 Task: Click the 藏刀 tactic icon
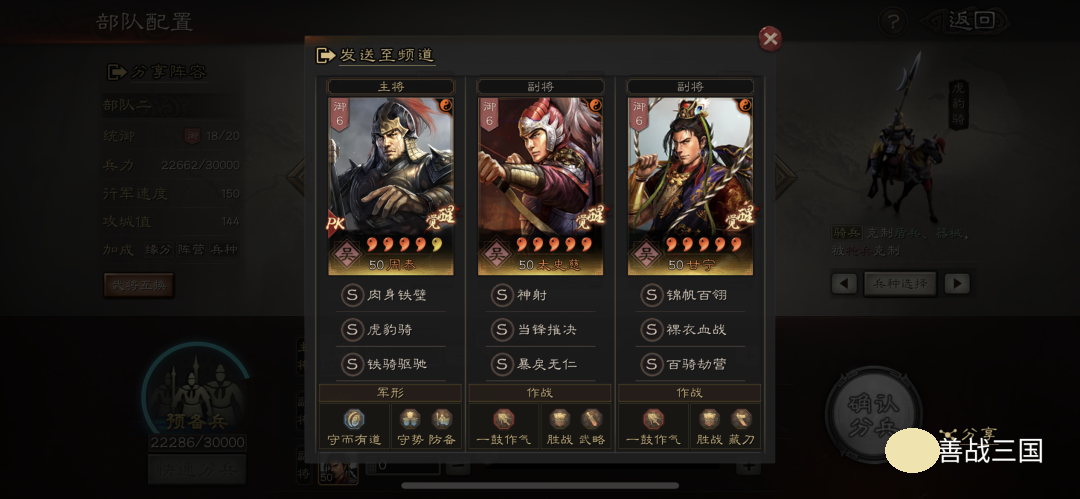(741, 418)
